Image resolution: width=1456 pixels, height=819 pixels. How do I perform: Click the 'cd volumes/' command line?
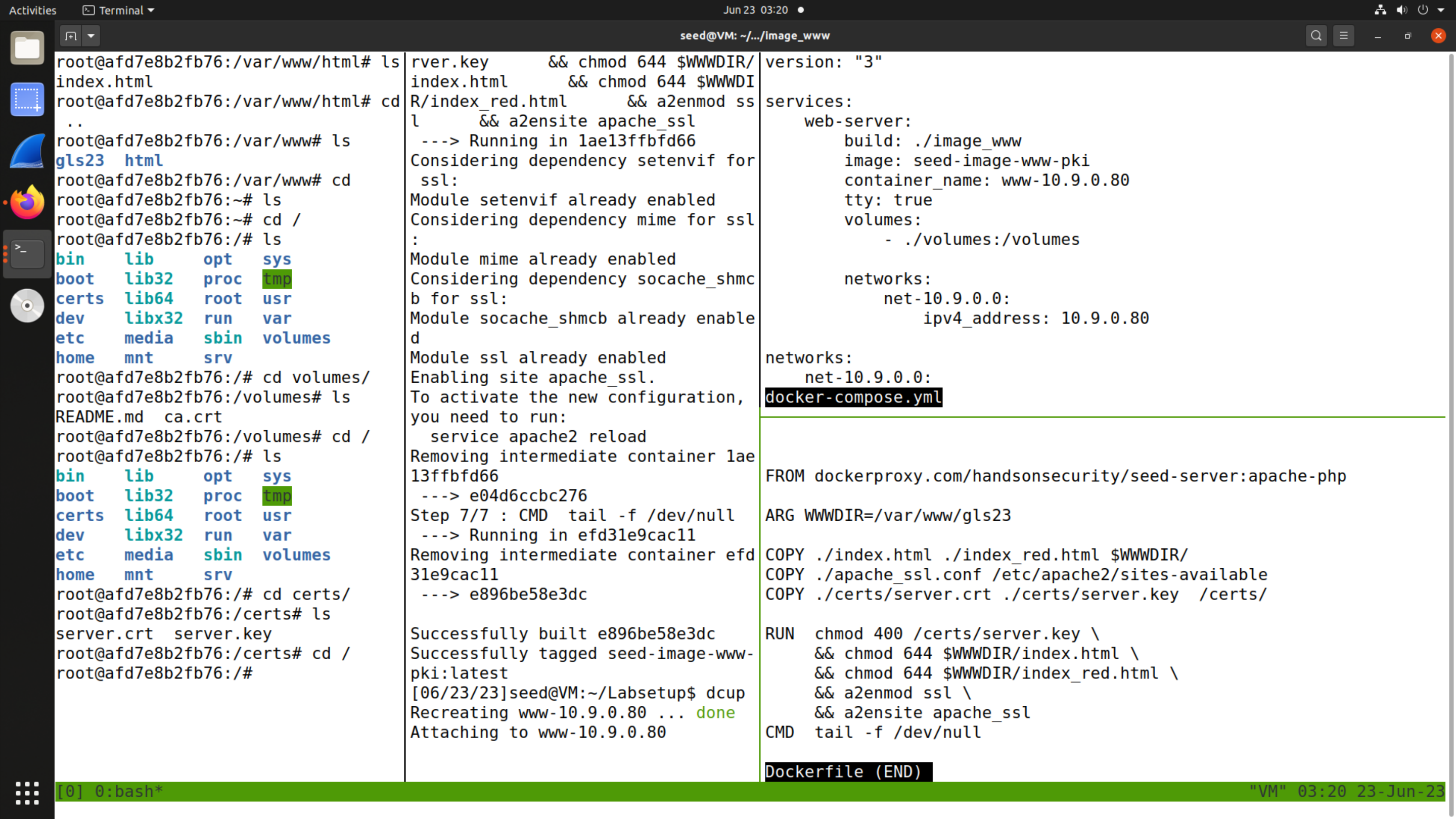[x=212, y=377]
